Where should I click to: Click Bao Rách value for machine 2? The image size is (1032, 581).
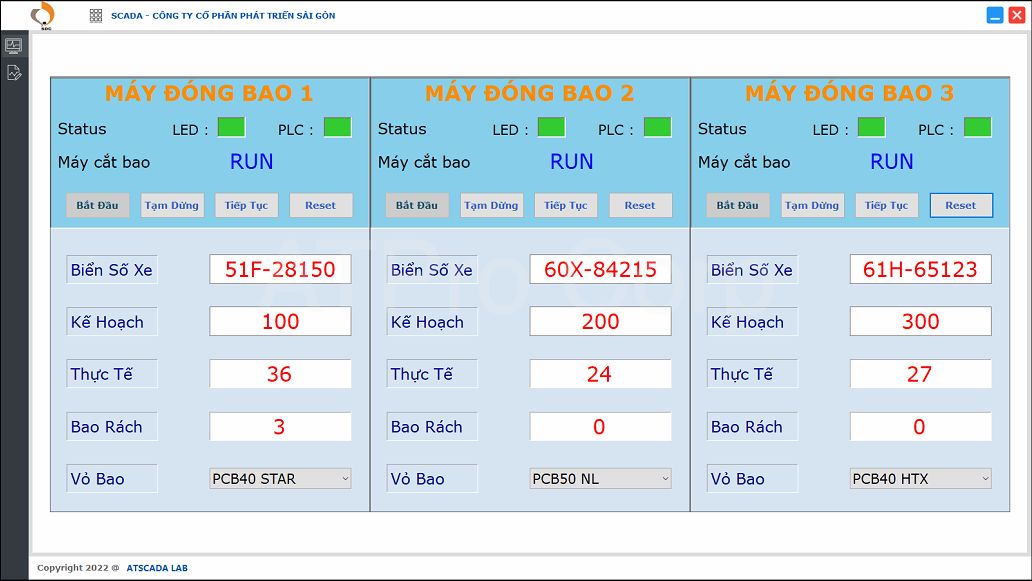600,426
